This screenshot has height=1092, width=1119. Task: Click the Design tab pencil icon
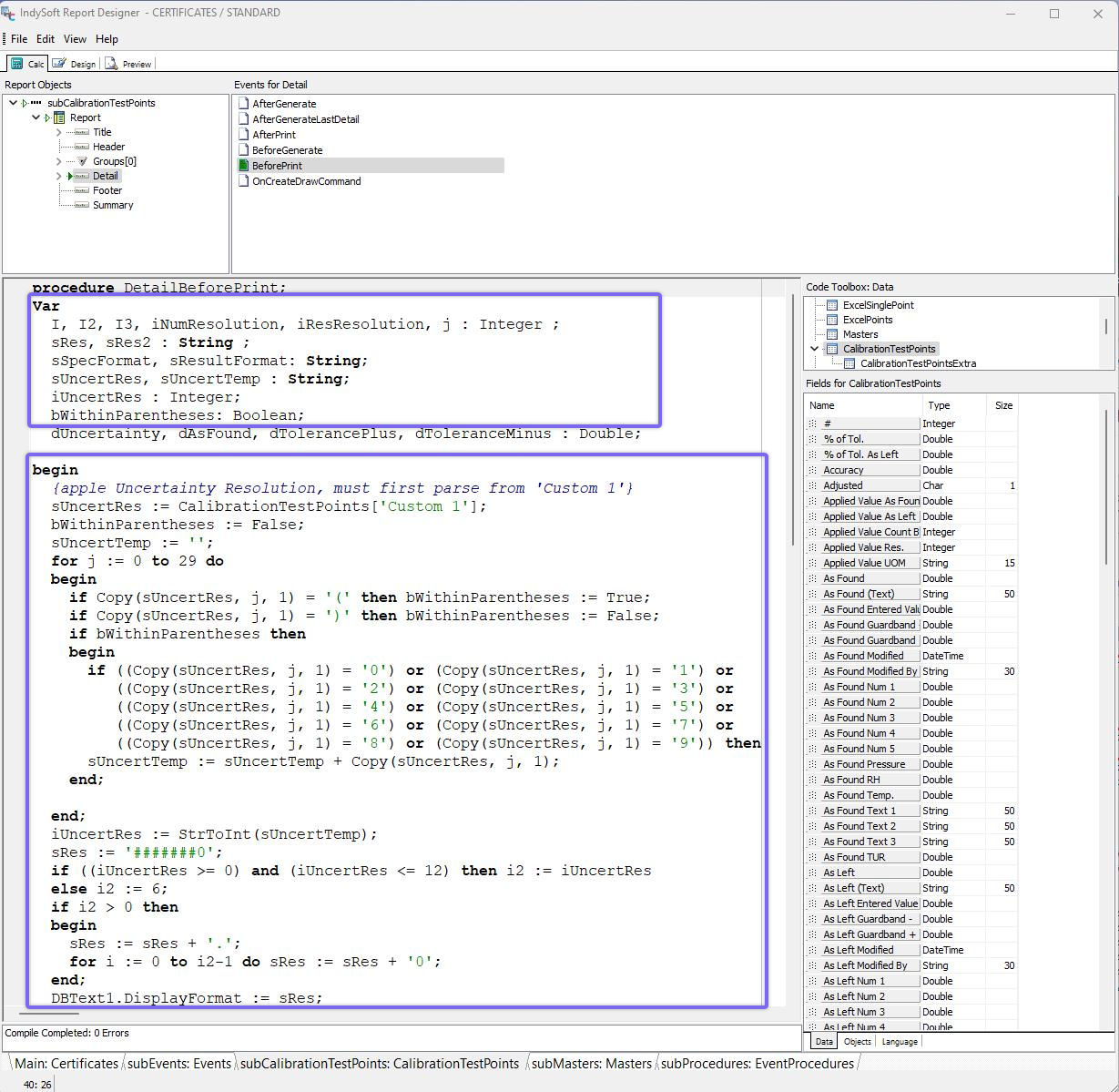coord(59,64)
